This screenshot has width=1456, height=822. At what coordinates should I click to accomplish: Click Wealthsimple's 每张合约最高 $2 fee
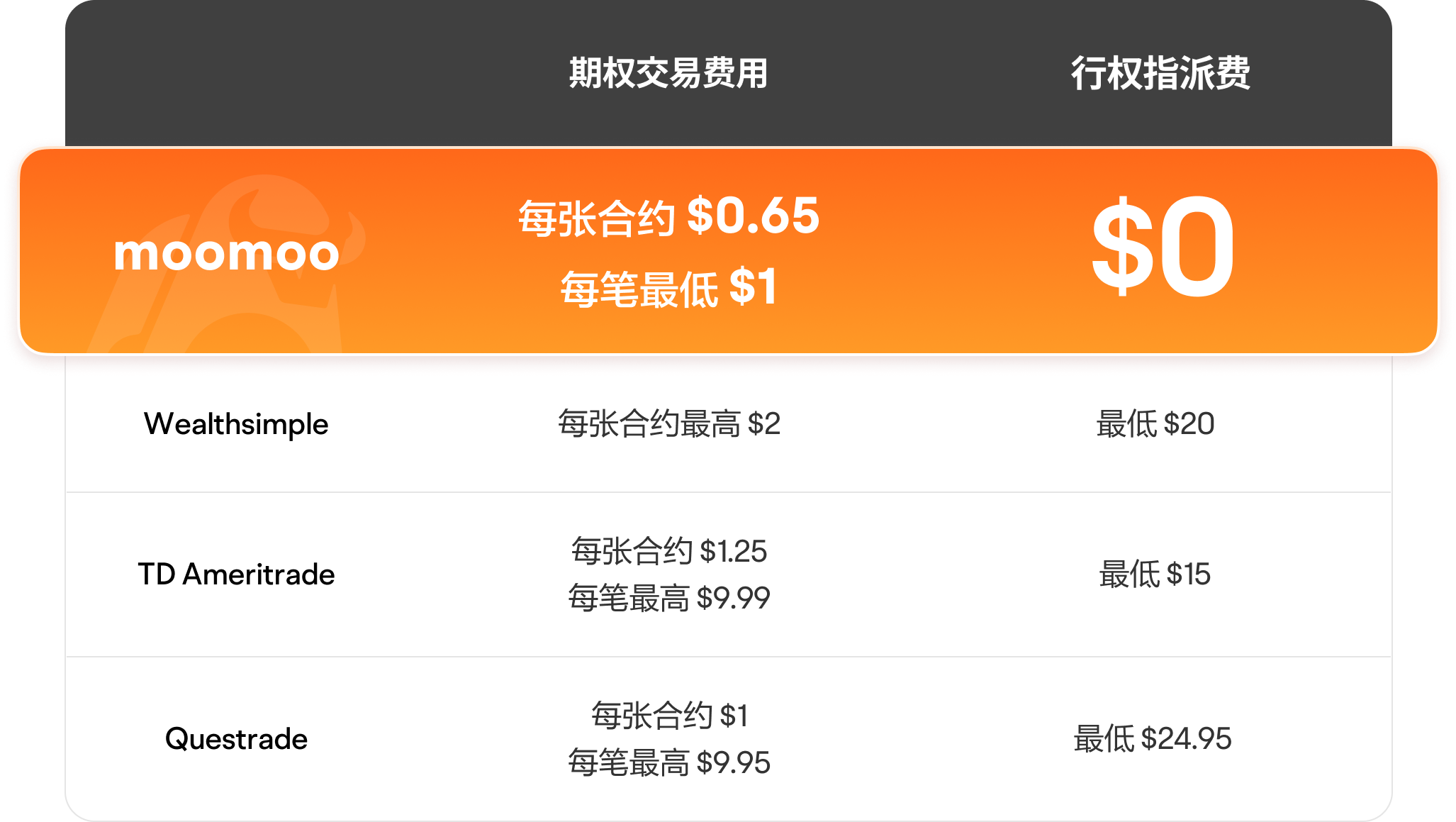point(669,424)
